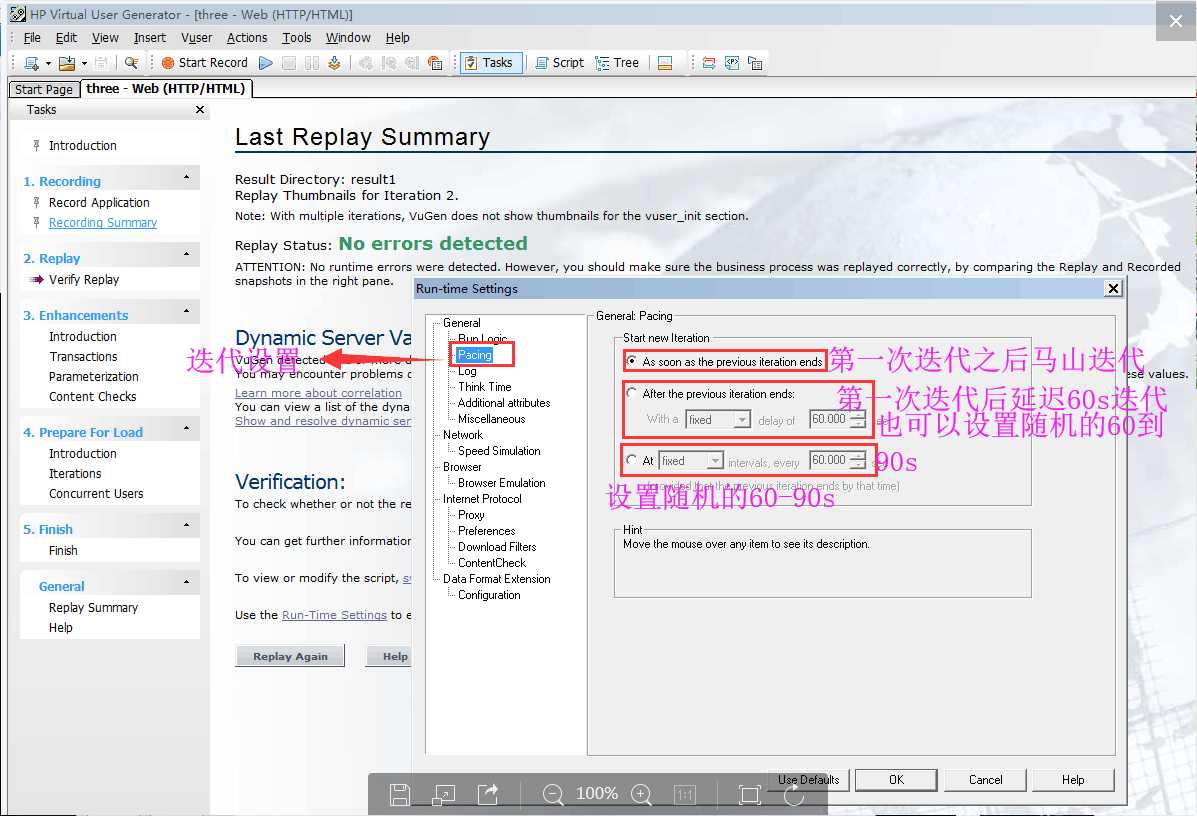Screen dimensions: 1197x816
Task: Click OK in Run-time Settings
Action: click(896, 779)
